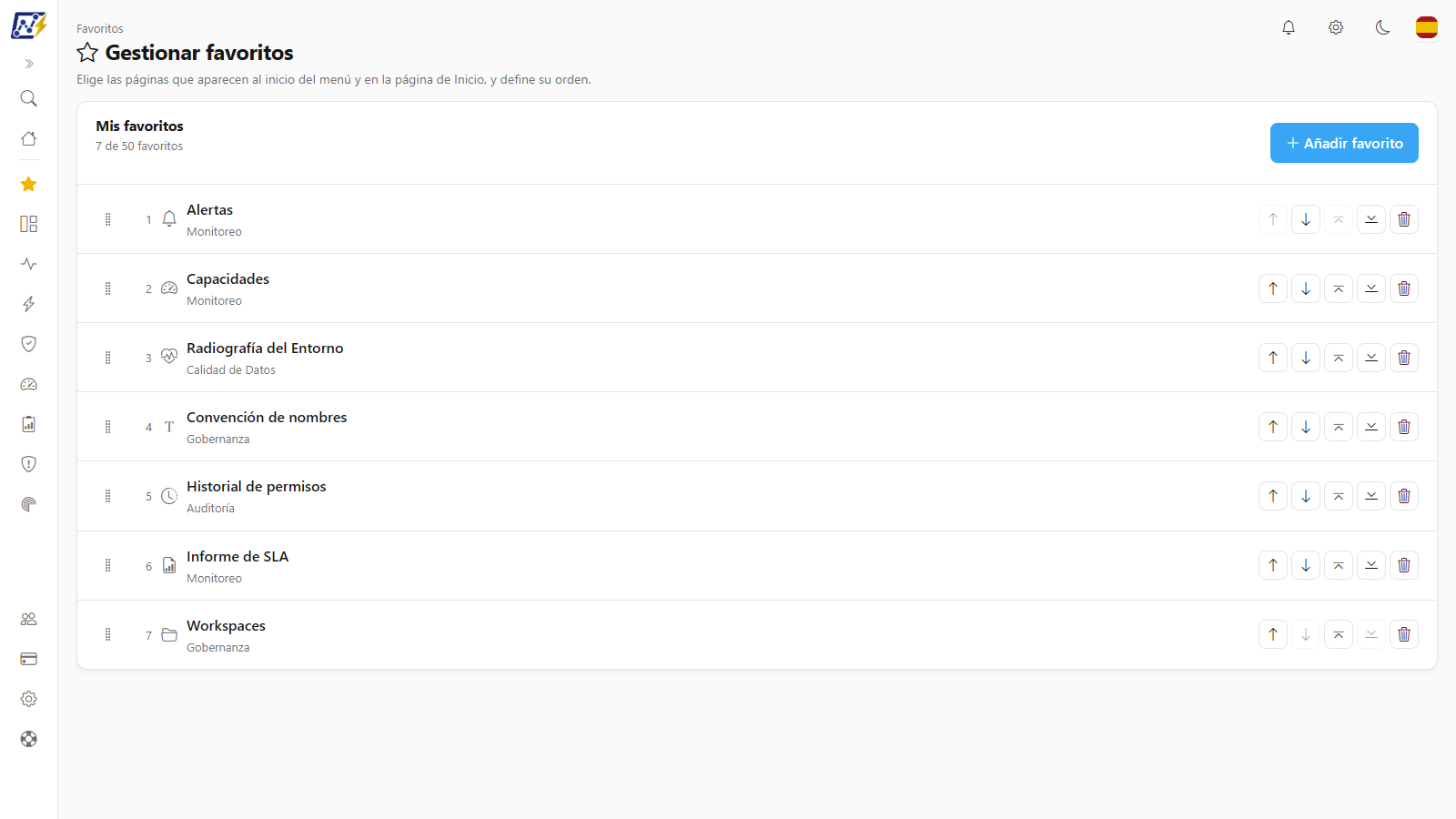Viewport: 1456px width, 819px height.
Task: Move Historial de permisos down one
Action: 1306,496
